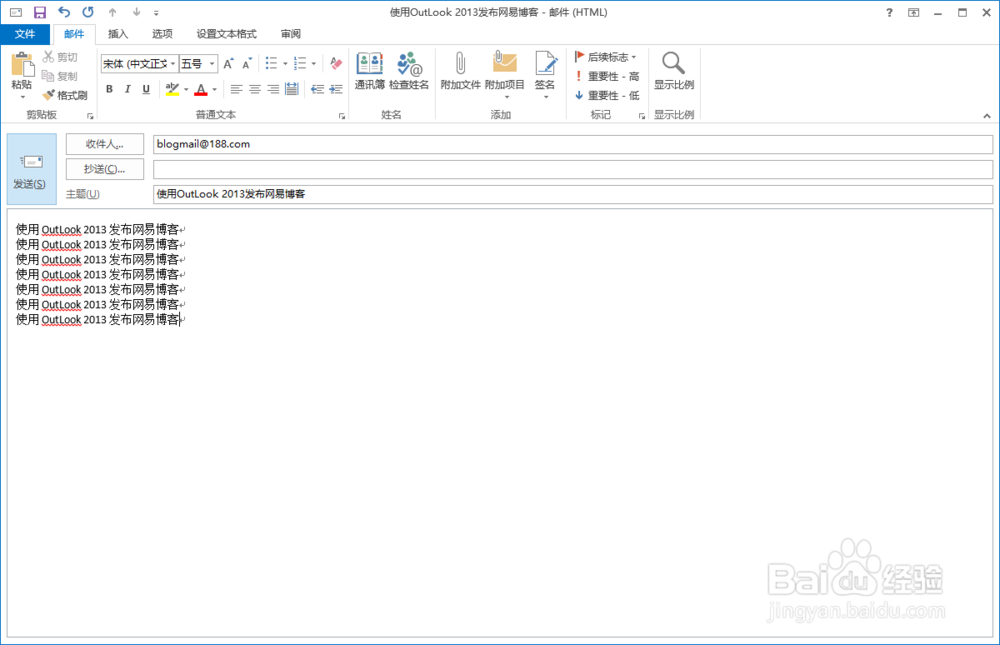Viewport: 1000px width, 645px height.
Task: Switch to the 邮件 ribbon tab
Action: coord(74,34)
